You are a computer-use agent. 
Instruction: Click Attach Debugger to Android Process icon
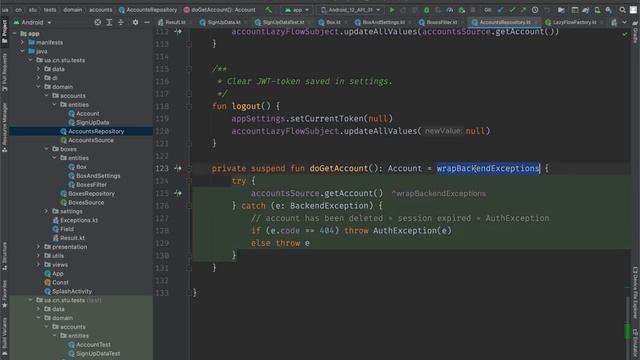pos(462,10)
